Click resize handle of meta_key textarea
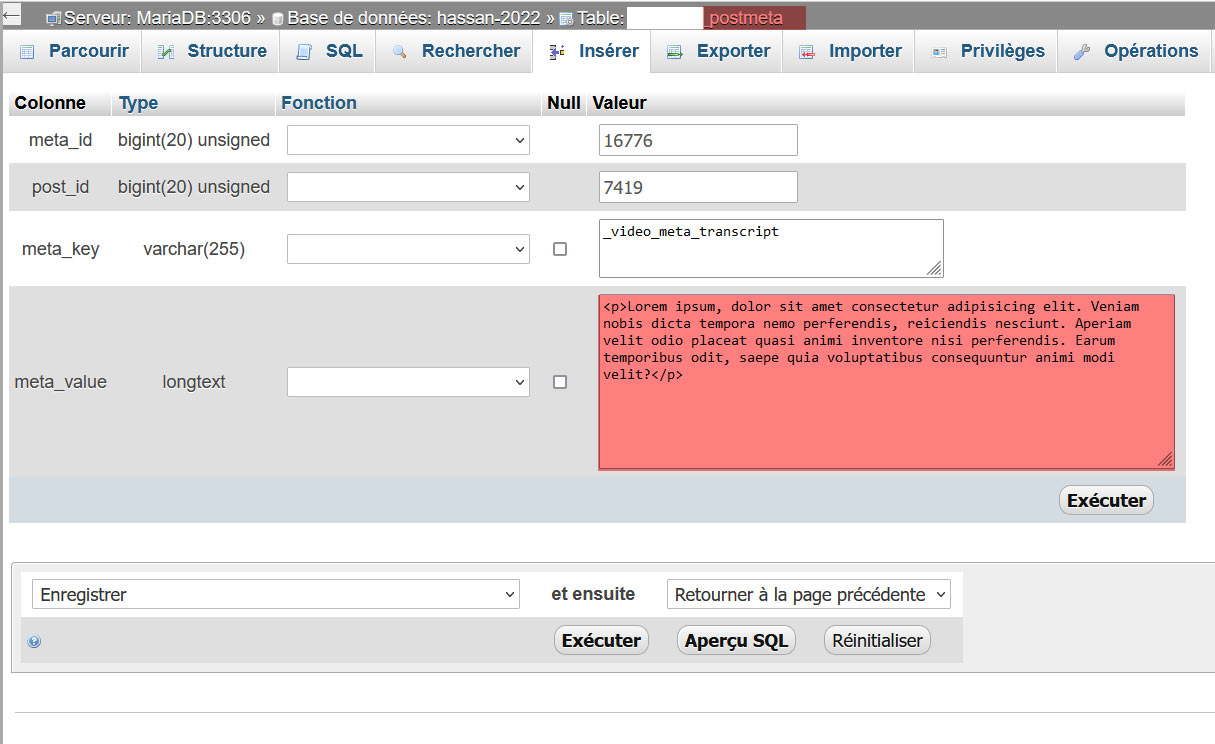This screenshot has height=744, width=1215. 934,268
